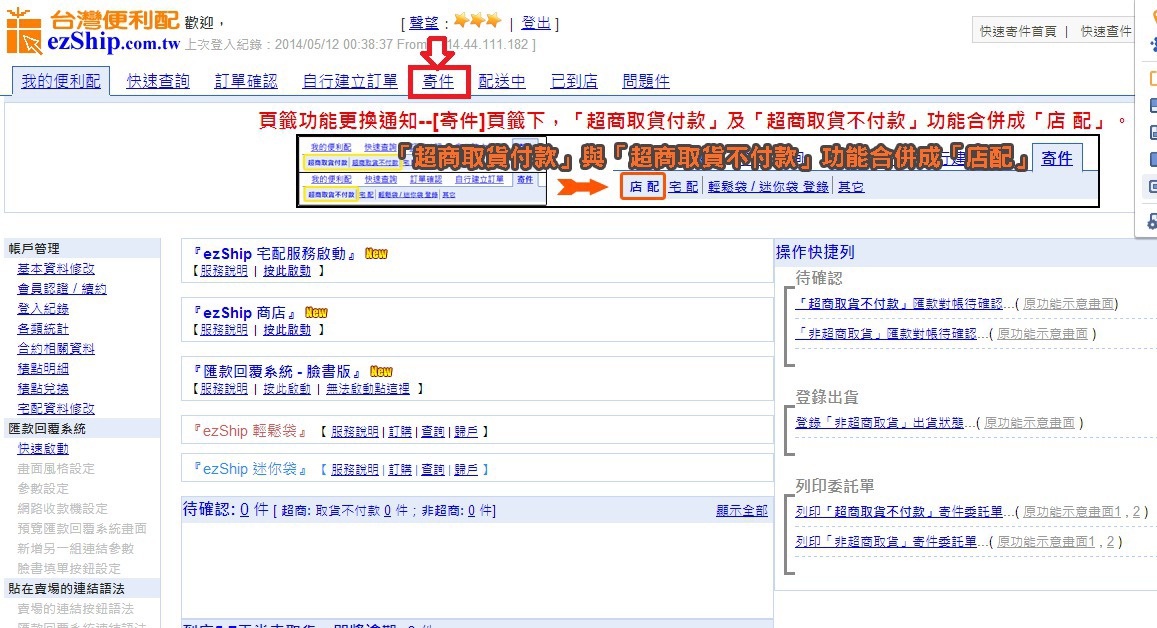Switch to the 我的便利配 tab
This screenshot has height=628, width=1157.
61,81
